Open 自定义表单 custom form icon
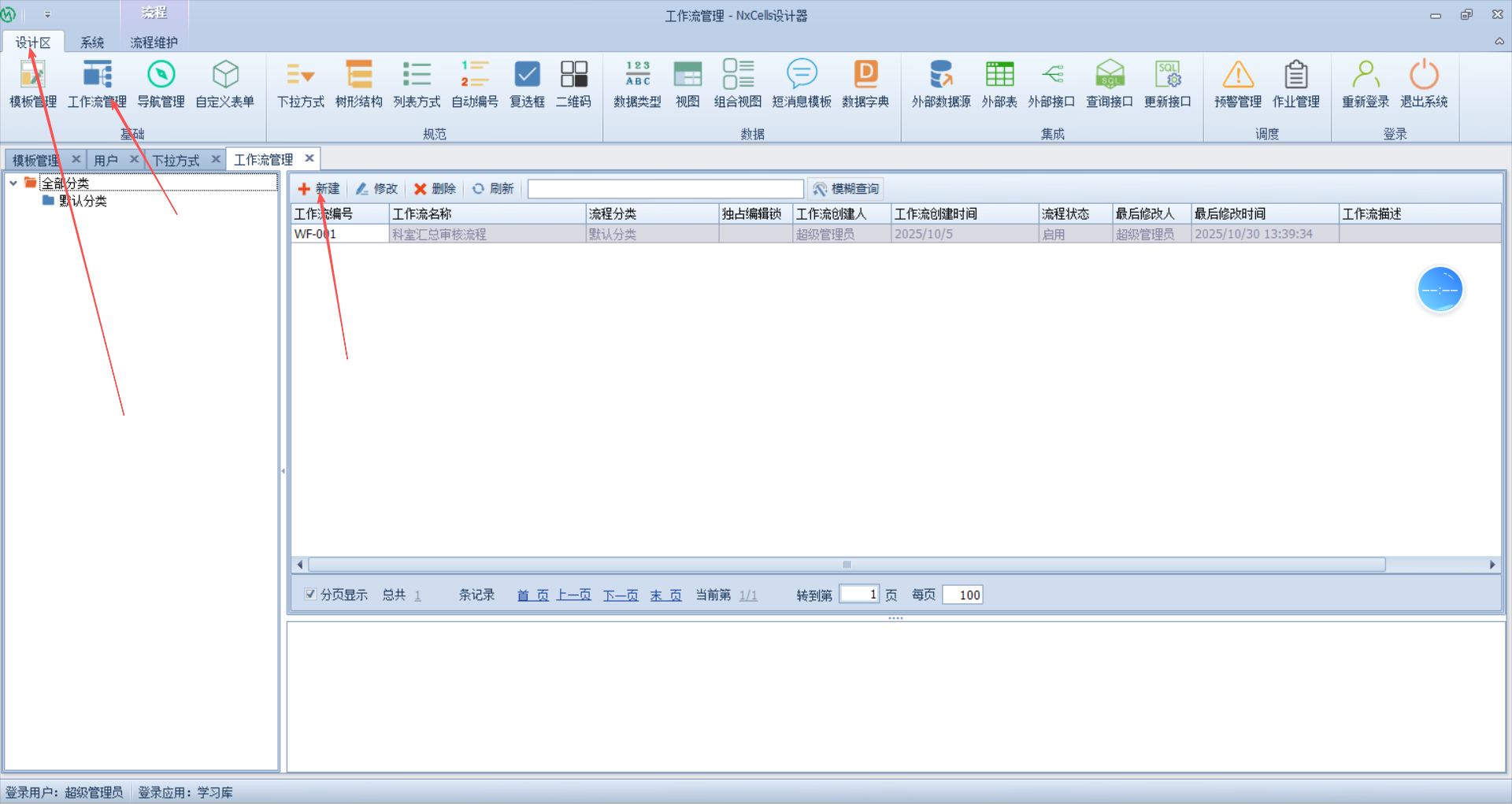The height and width of the screenshot is (804, 1512). tap(225, 76)
